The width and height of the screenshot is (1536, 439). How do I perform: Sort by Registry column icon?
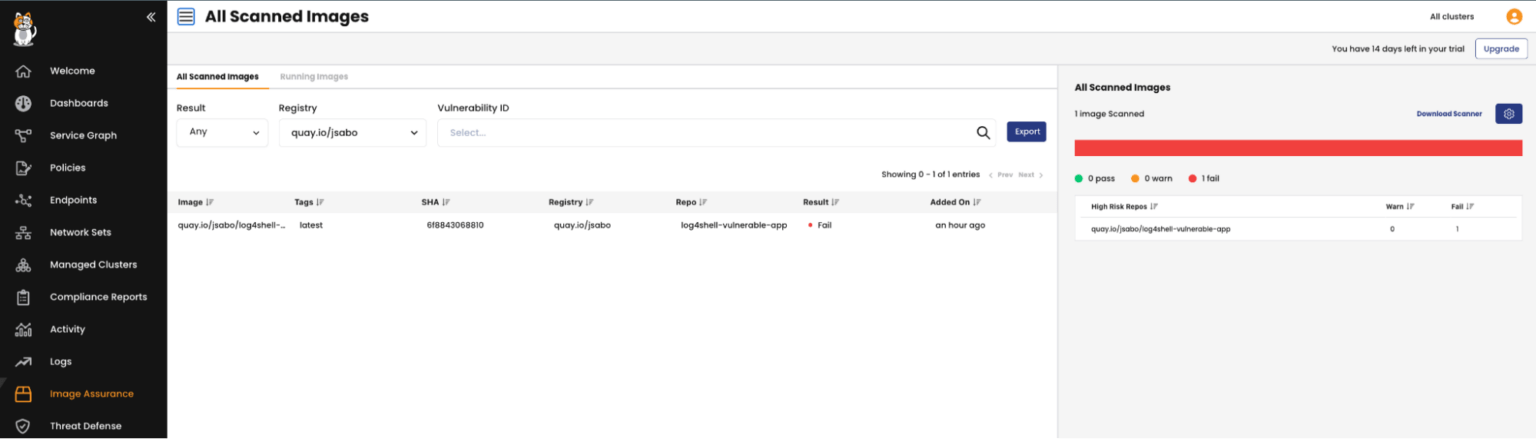click(590, 202)
